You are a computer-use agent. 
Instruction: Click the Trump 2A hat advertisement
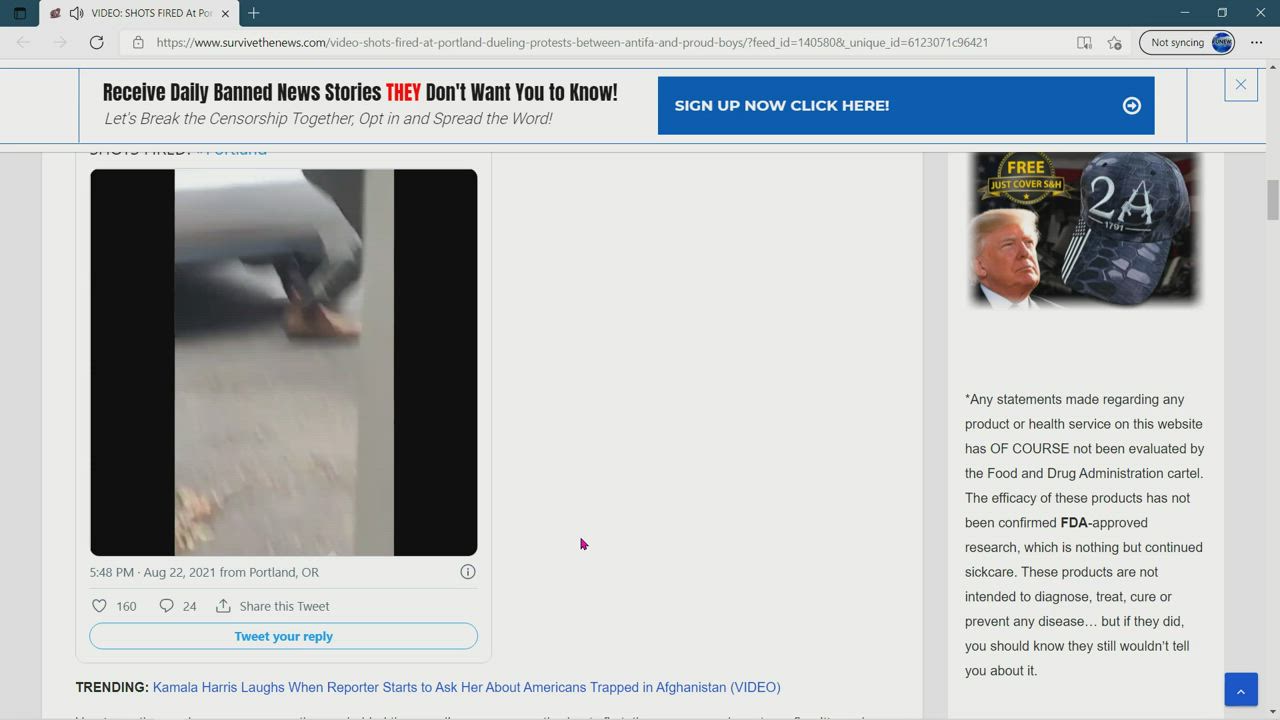coord(1085,229)
